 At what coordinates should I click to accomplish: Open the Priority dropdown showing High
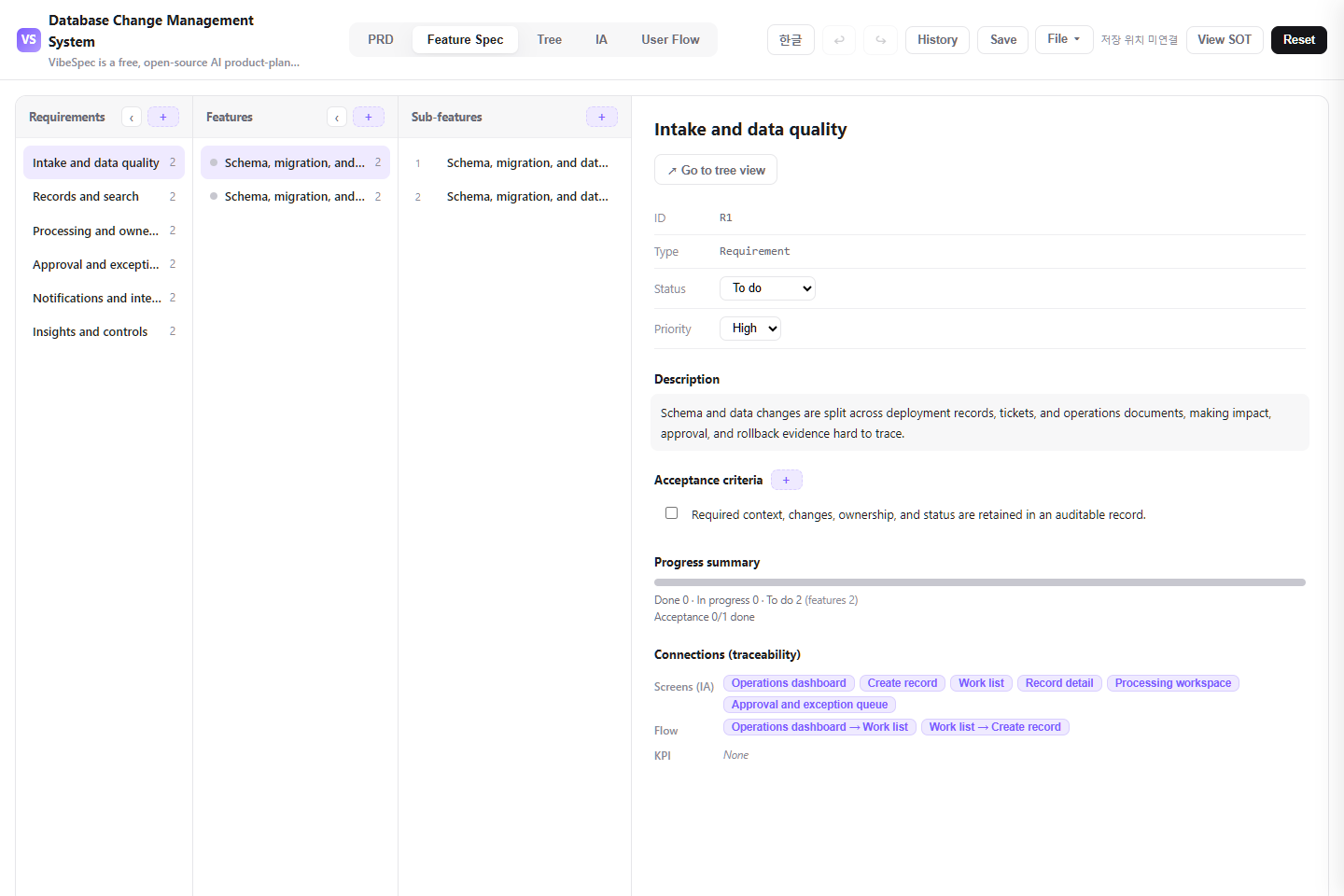pyautogui.click(x=749, y=329)
